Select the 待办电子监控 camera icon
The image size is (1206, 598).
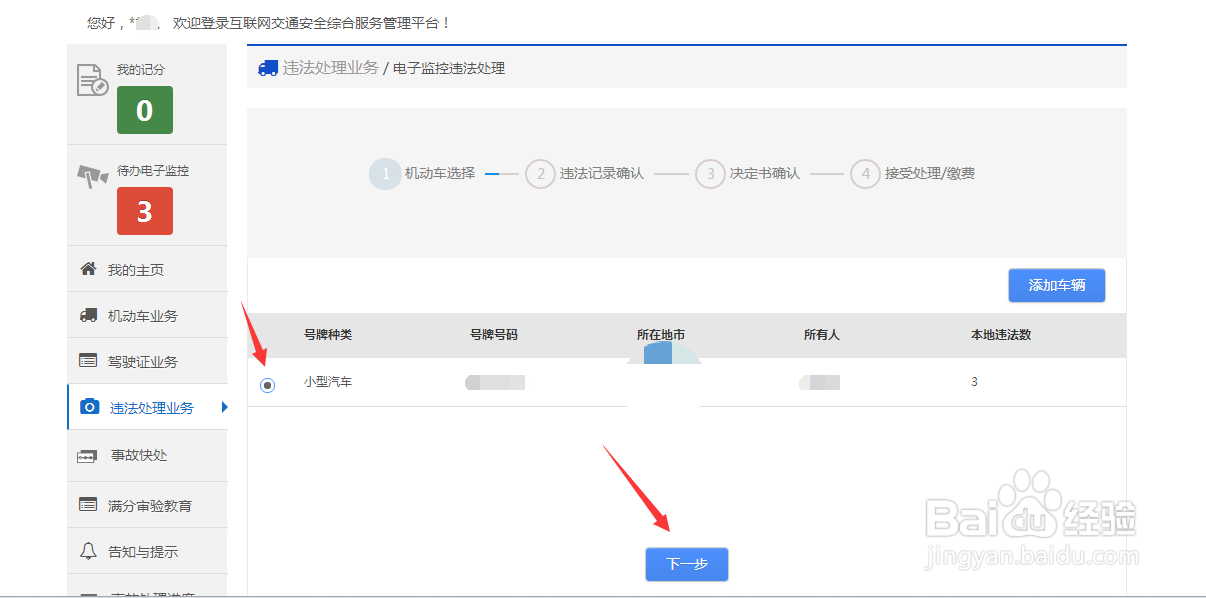pos(93,177)
